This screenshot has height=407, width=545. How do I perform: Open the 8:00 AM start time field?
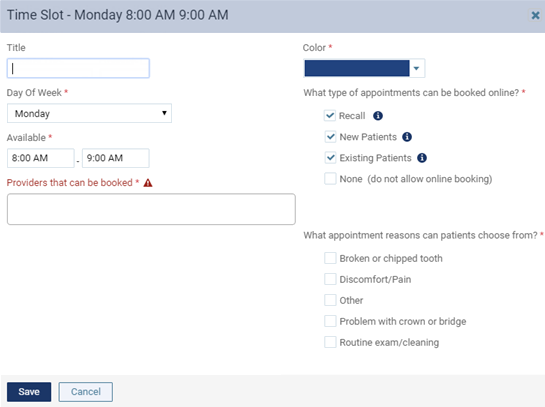coord(41,158)
